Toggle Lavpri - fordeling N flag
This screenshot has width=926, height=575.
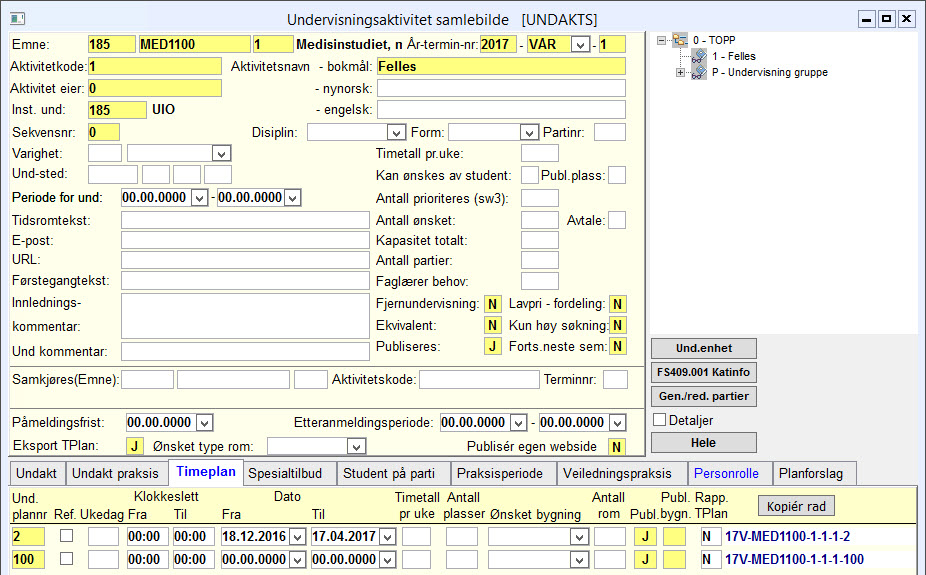pyautogui.click(x=618, y=304)
